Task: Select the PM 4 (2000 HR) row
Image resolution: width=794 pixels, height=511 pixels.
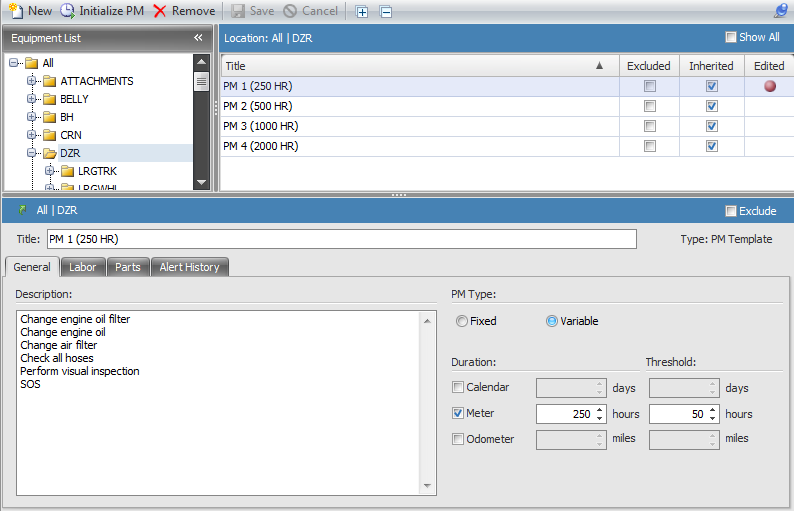Action: (x=506, y=146)
